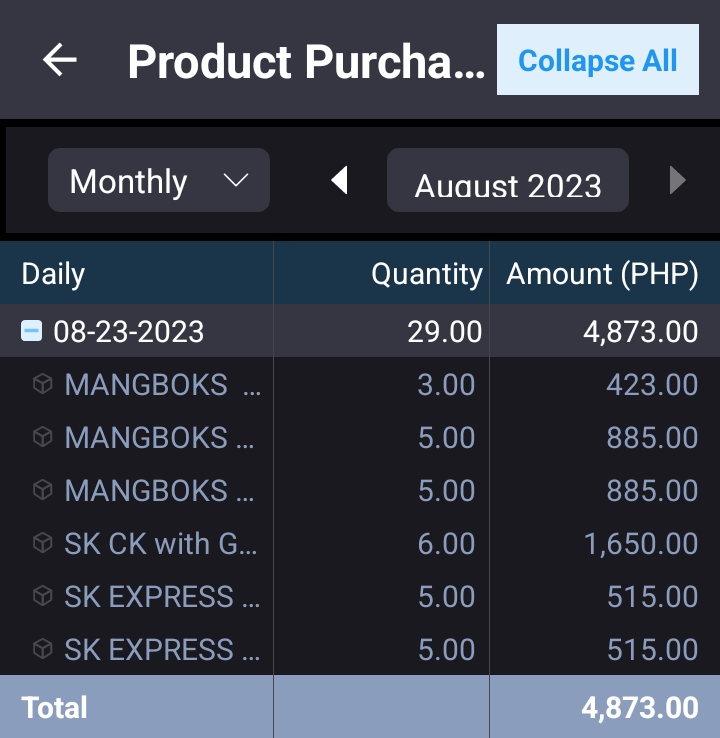Click the Product Purcha... page title
Screen dimensions: 720x738
[x=306, y=62]
